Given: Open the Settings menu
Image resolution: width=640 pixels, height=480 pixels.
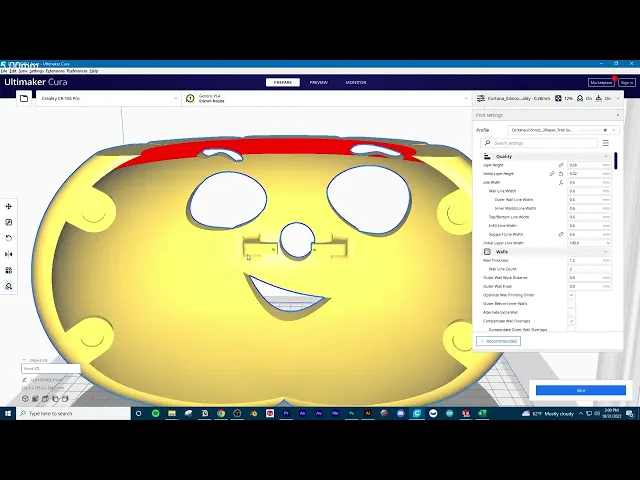Looking at the screenshot, I should pos(36,71).
